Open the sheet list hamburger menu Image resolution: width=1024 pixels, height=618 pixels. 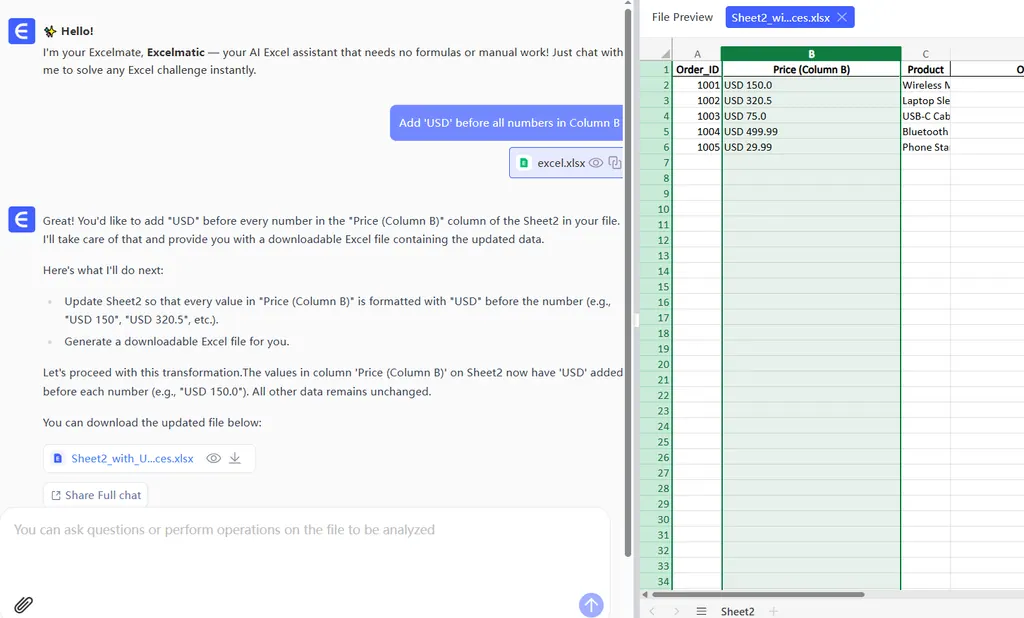coord(701,611)
